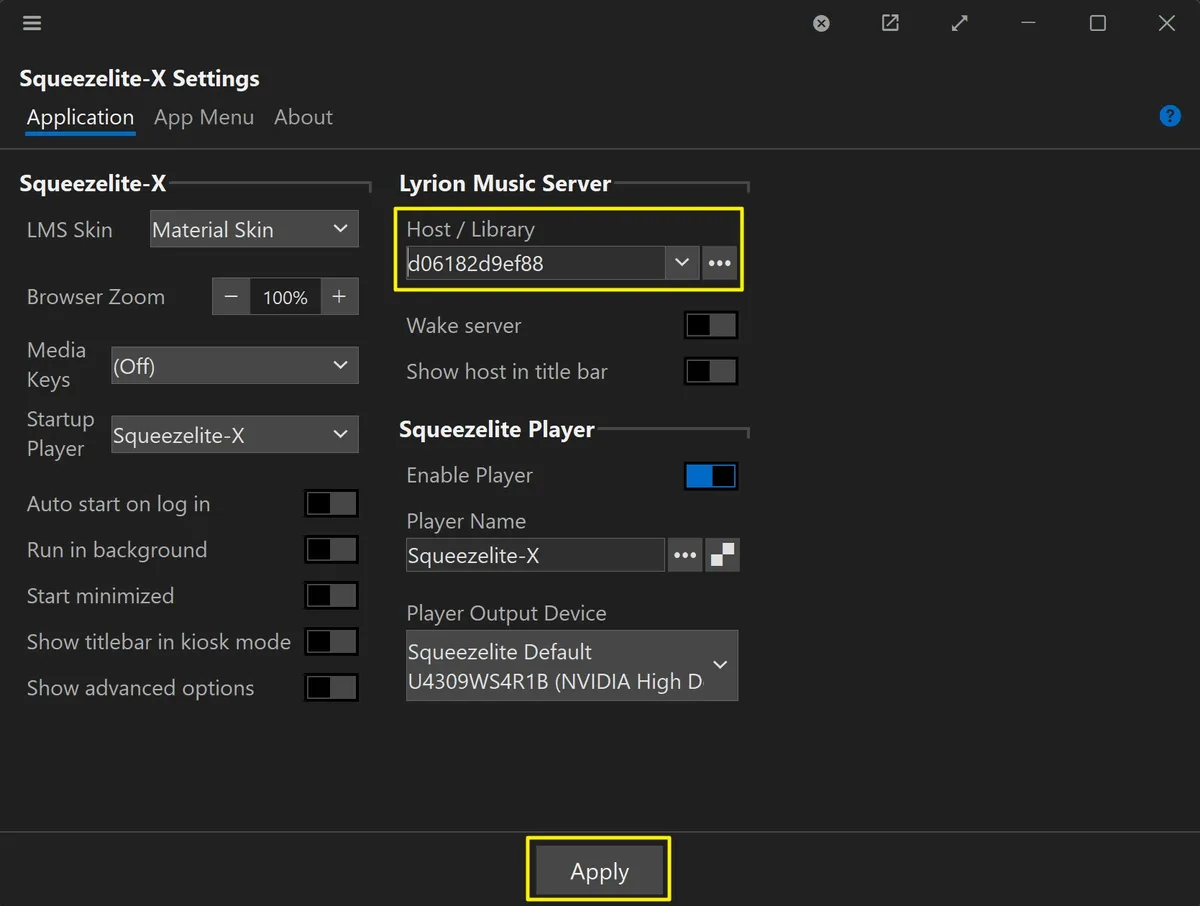1200x906 pixels.
Task: Decrease Browser Zoom with minus button
Action: (x=231, y=297)
